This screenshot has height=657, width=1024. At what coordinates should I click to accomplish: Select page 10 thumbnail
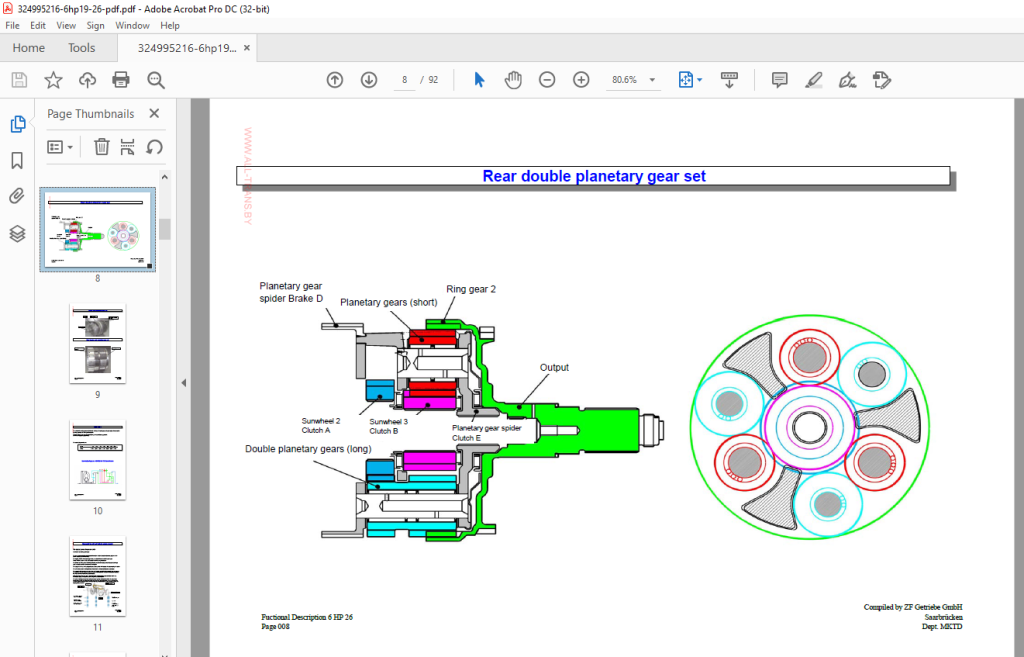tap(98, 460)
